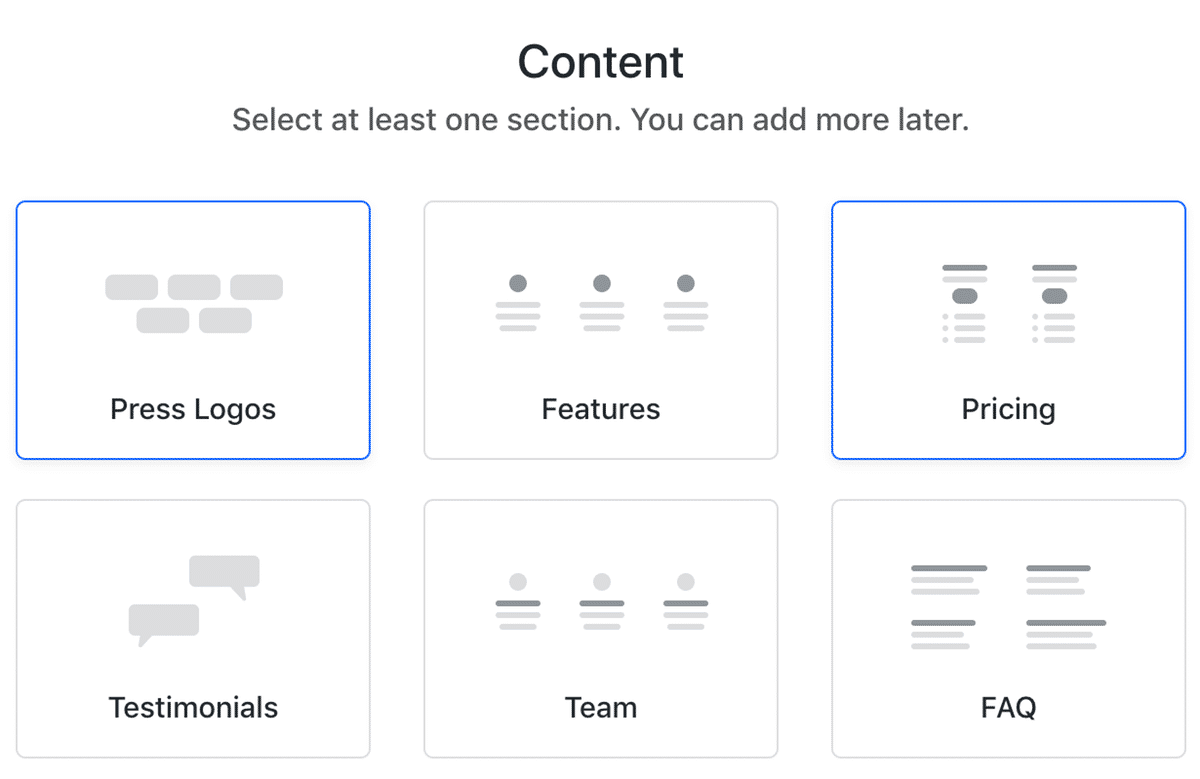Image resolution: width=1200 pixels, height=779 pixels.
Task: Add the FAQ section card
Action: pyautogui.click(x=1008, y=628)
